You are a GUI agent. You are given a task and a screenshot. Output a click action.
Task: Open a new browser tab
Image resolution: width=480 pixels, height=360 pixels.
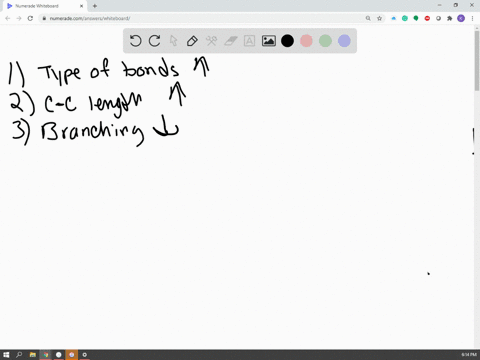(x=95, y=6)
